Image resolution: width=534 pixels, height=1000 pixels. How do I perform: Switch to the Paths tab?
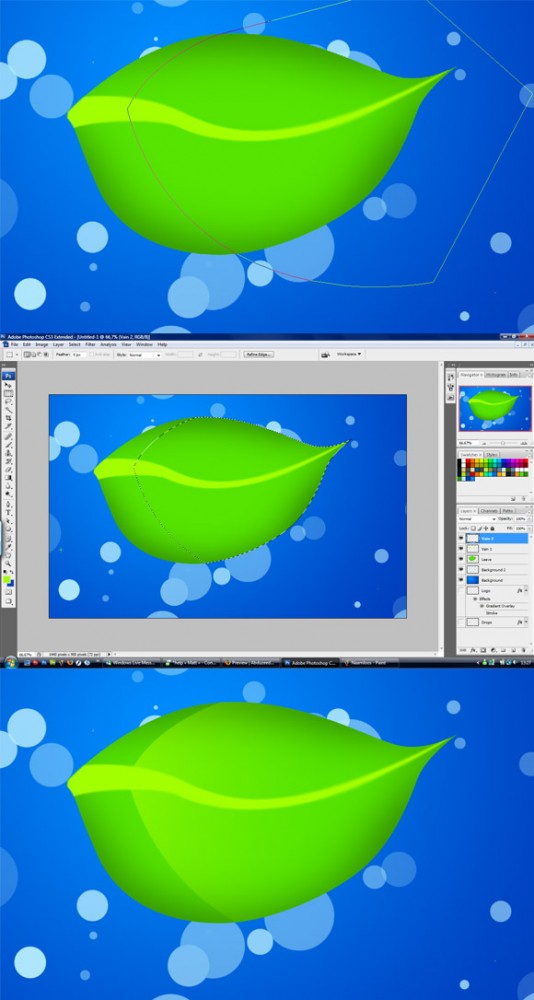[508, 511]
